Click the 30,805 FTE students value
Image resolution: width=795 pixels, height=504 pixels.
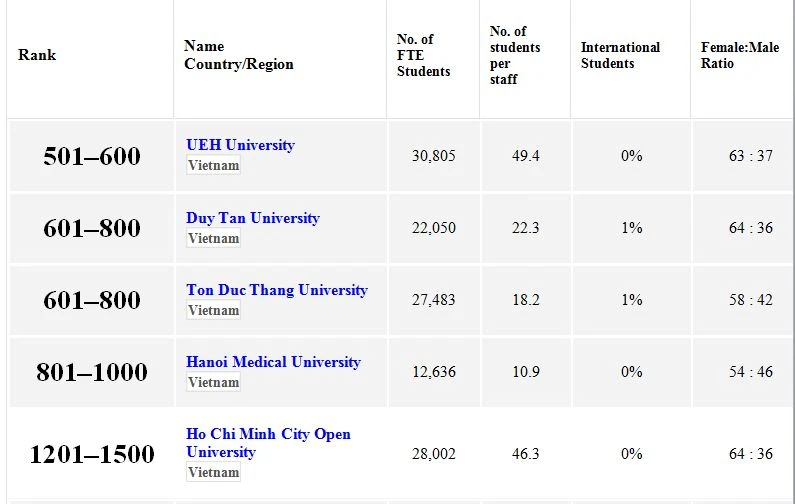pyautogui.click(x=434, y=156)
